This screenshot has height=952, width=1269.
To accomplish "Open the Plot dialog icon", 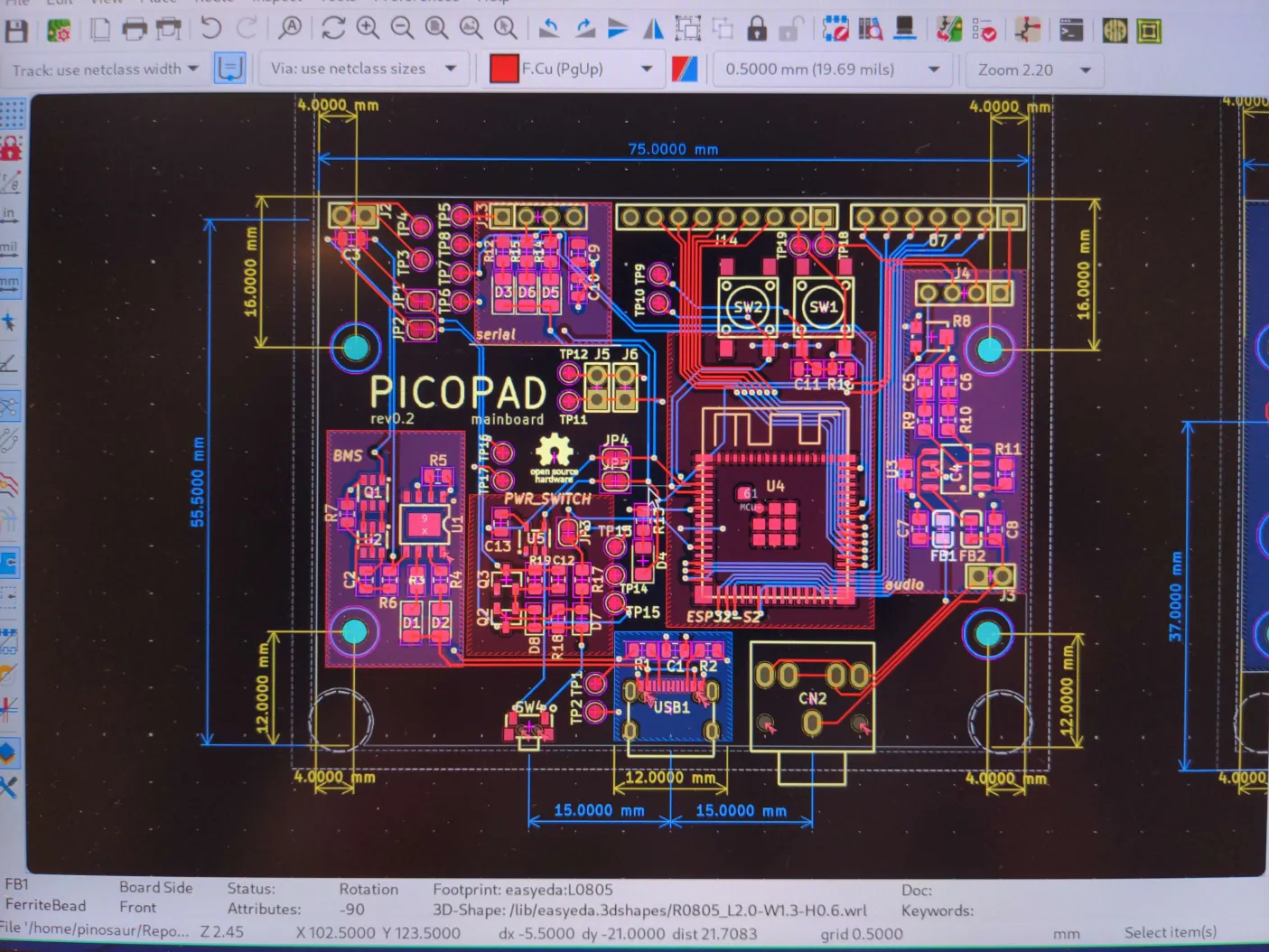I will coord(169,30).
